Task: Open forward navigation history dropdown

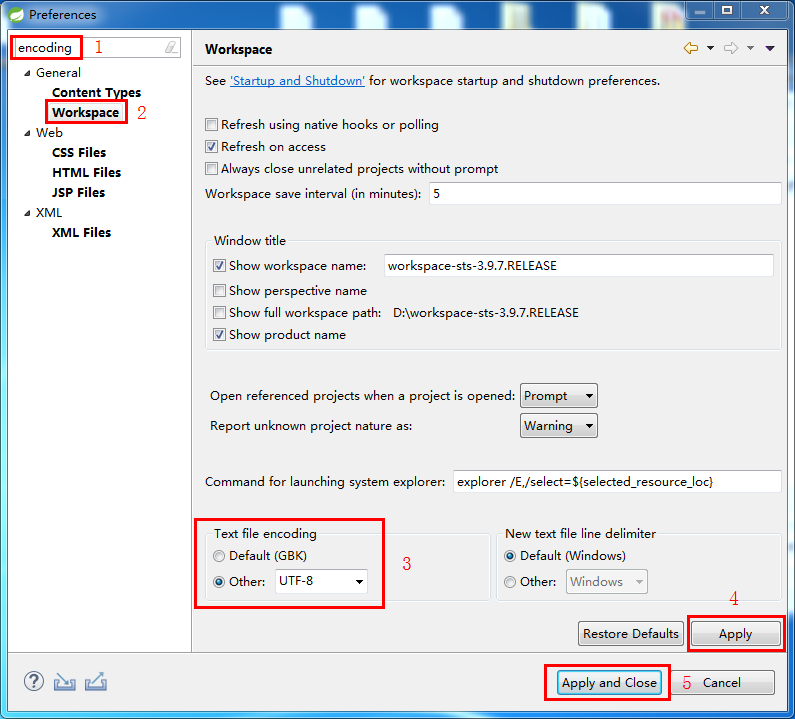Action: [x=750, y=49]
